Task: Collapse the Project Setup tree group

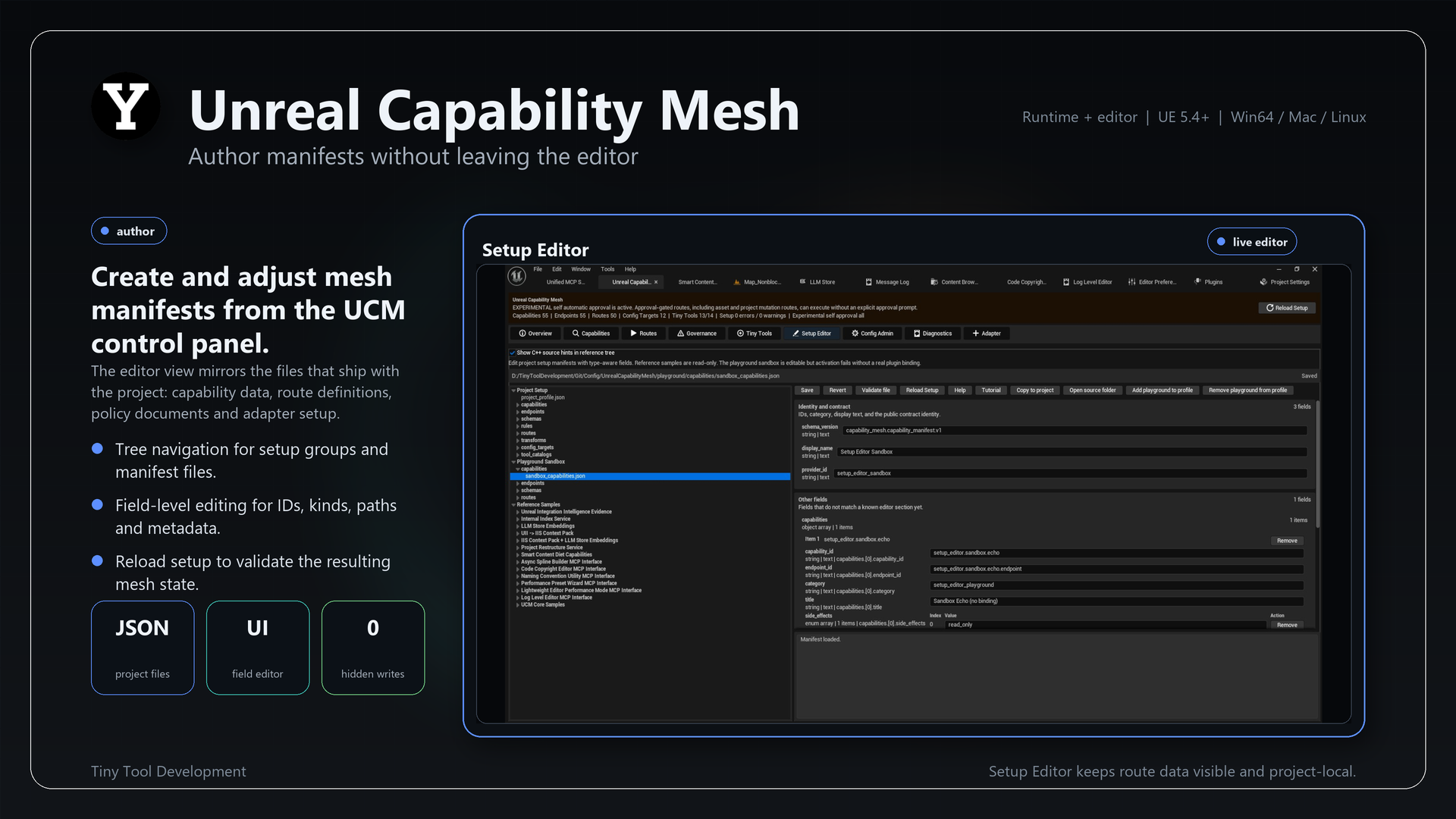Action: pos(513,391)
